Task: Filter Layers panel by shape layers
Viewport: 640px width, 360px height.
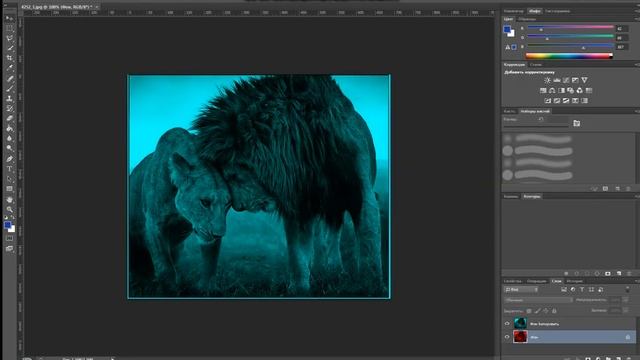Action: click(591, 290)
